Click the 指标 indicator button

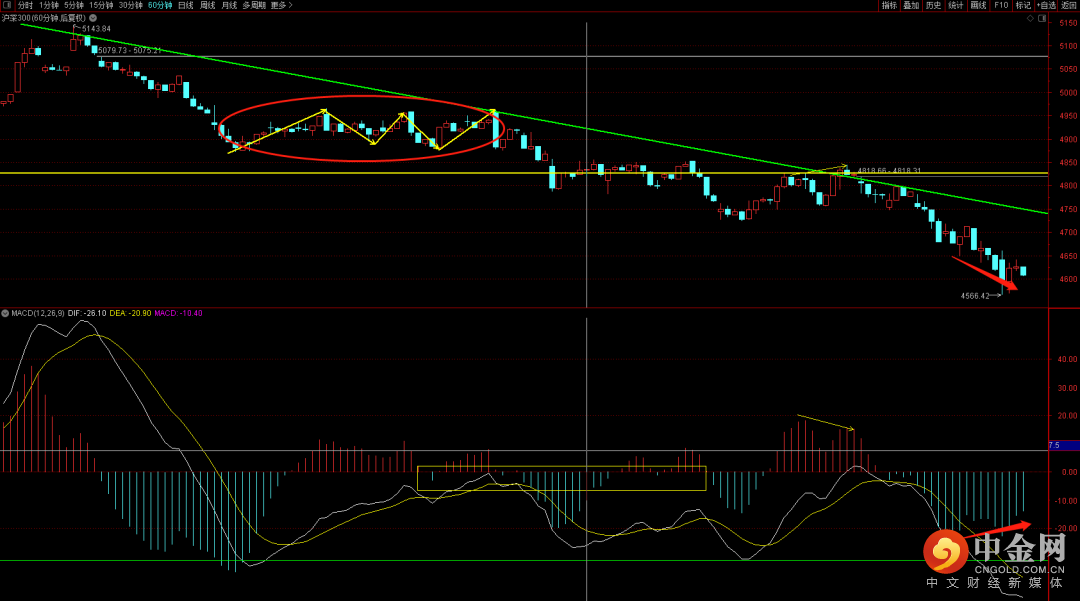point(889,5)
